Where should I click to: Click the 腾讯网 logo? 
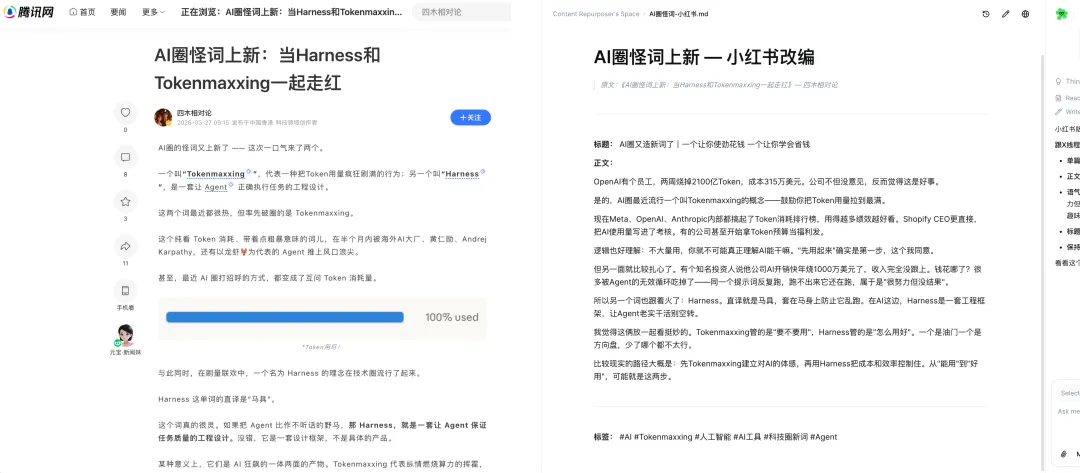point(28,12)
